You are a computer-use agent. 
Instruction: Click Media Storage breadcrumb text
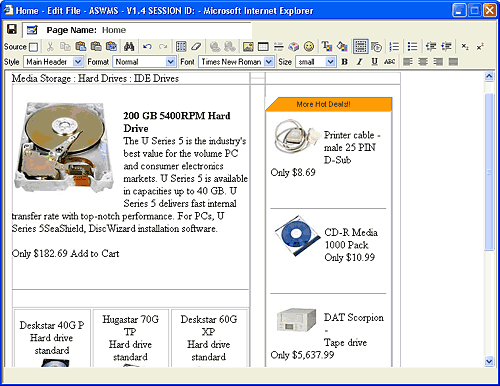(41, 79)
